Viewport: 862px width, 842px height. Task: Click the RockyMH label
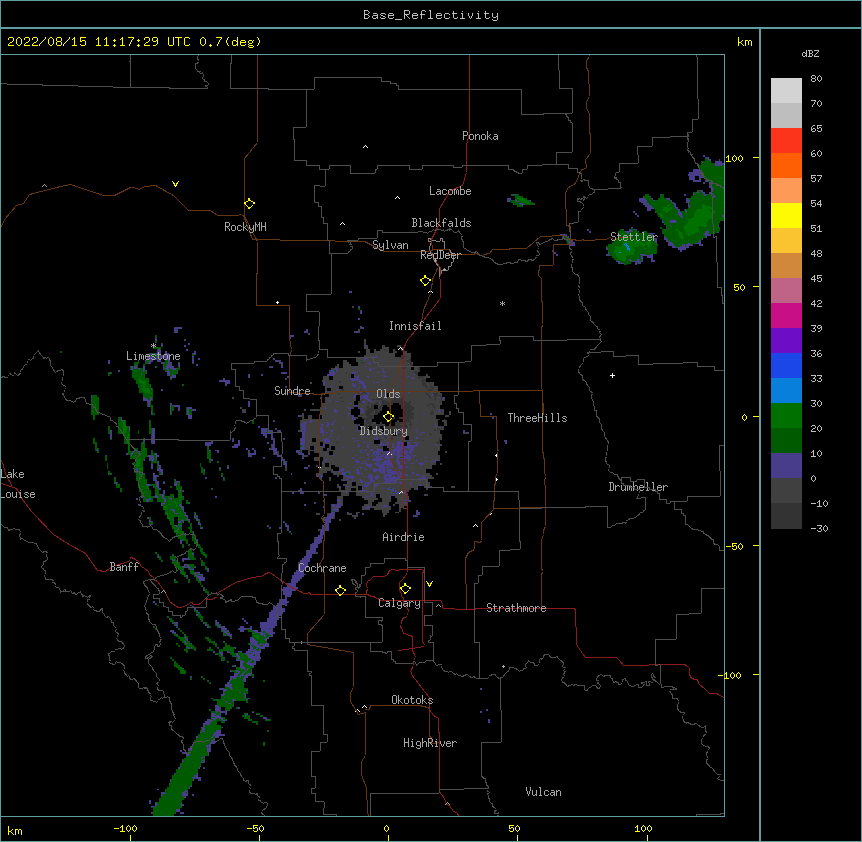coord(245,227)
